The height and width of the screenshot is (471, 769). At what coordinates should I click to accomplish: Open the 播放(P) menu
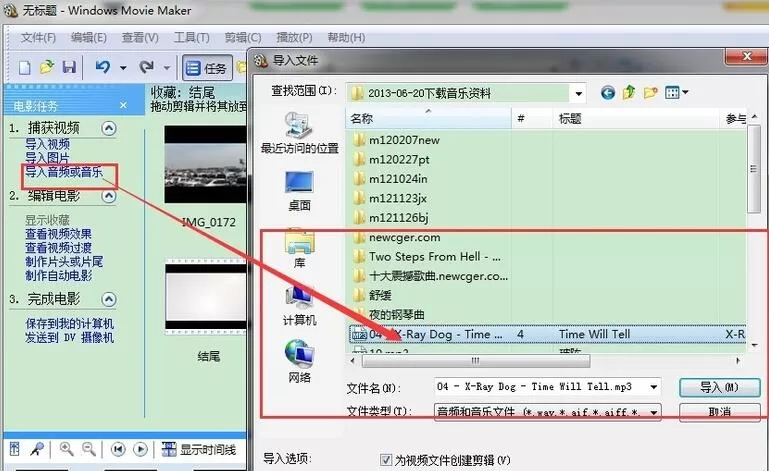click(294, 38)
